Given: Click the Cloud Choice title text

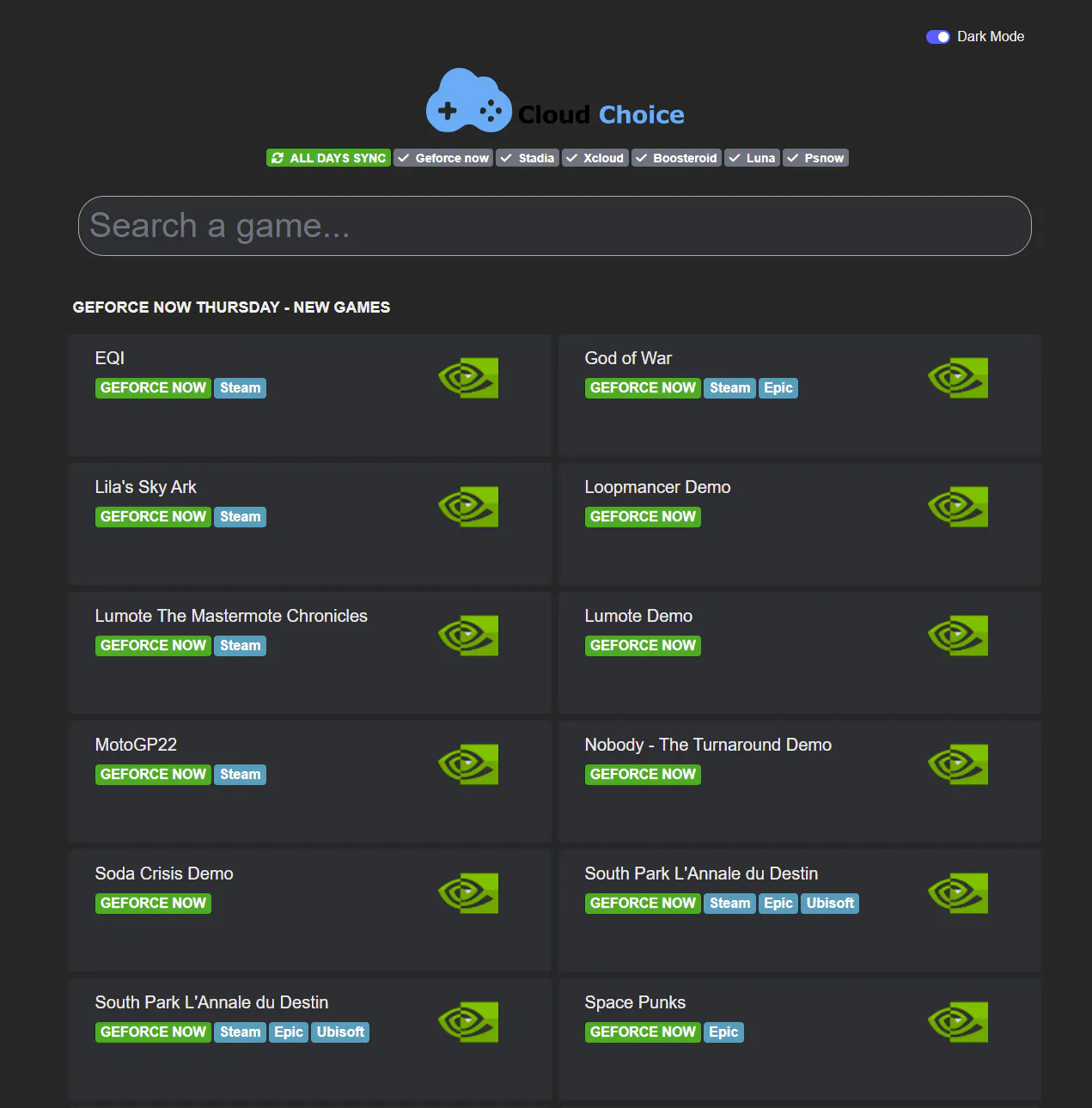Looking at the screenshot, I should click(x=601, y=114).
